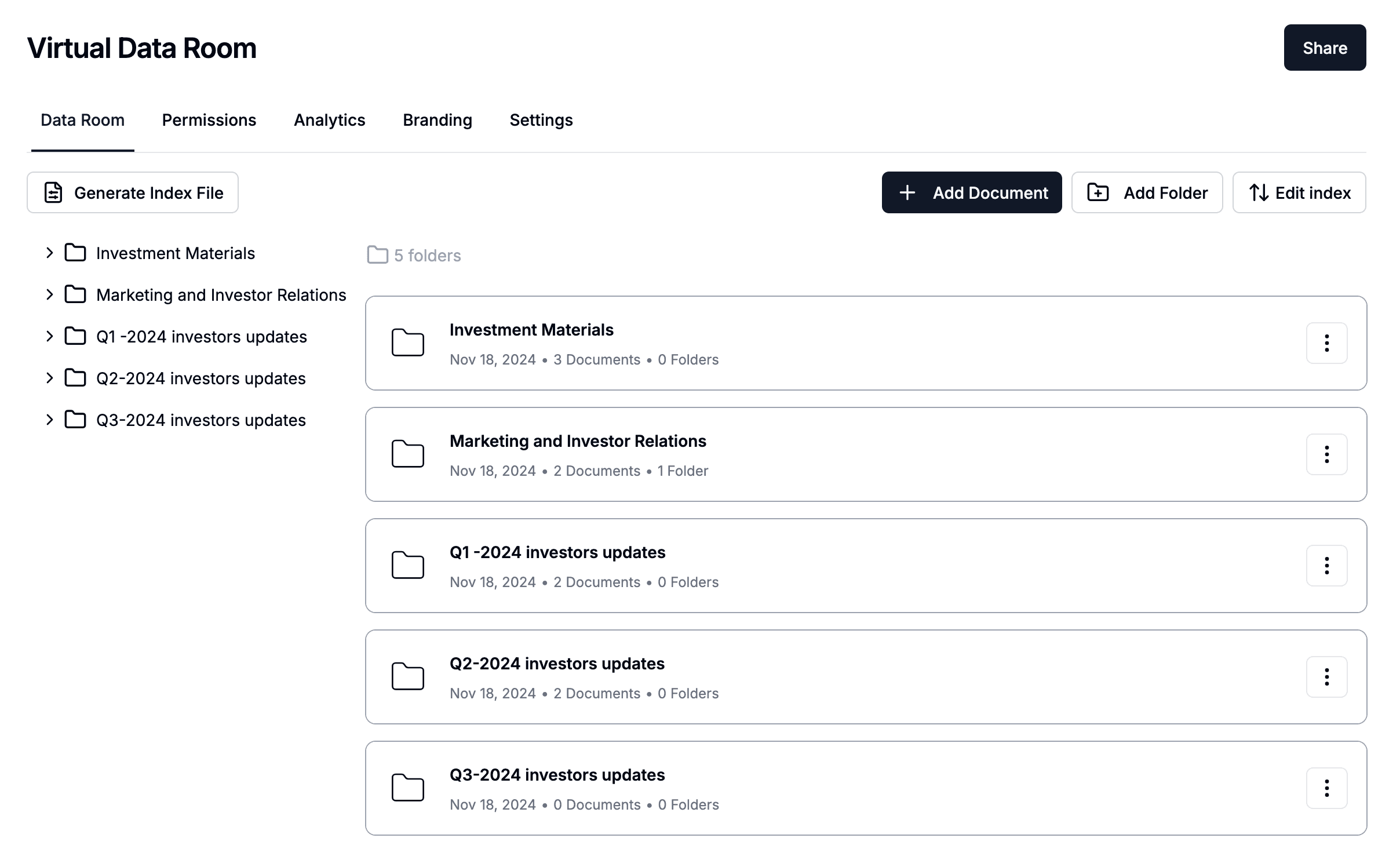Viewport: 1400px width, 867px height.
Task: Click the Share button
Action: (1325, 48)
